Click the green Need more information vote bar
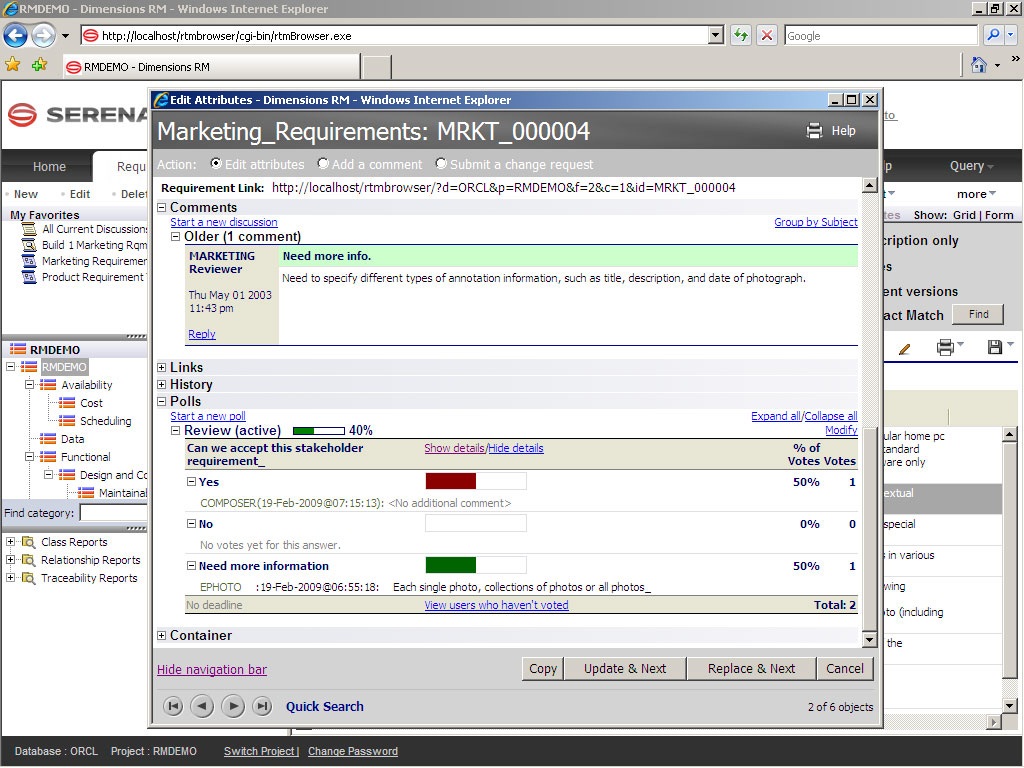Screen dimensions: 1024x768 (x=451, y=565)
